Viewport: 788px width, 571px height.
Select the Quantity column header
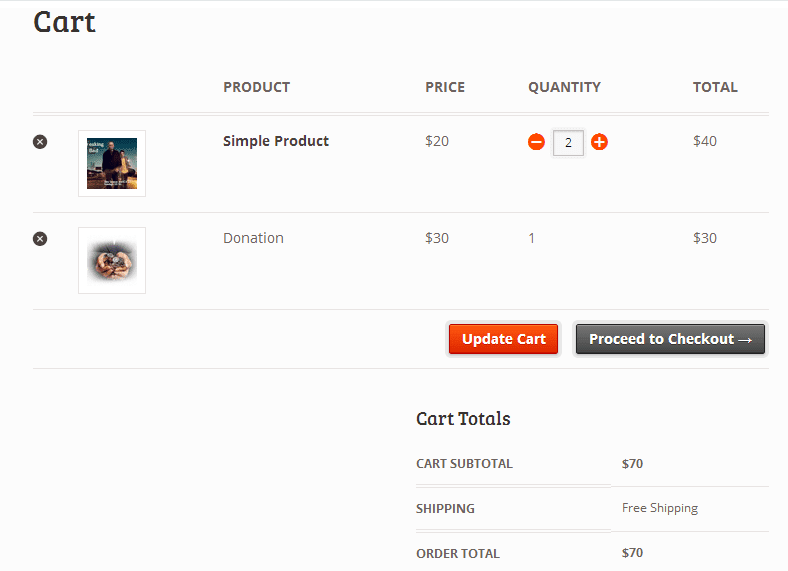pyautogui.click(x=564, y=87)
